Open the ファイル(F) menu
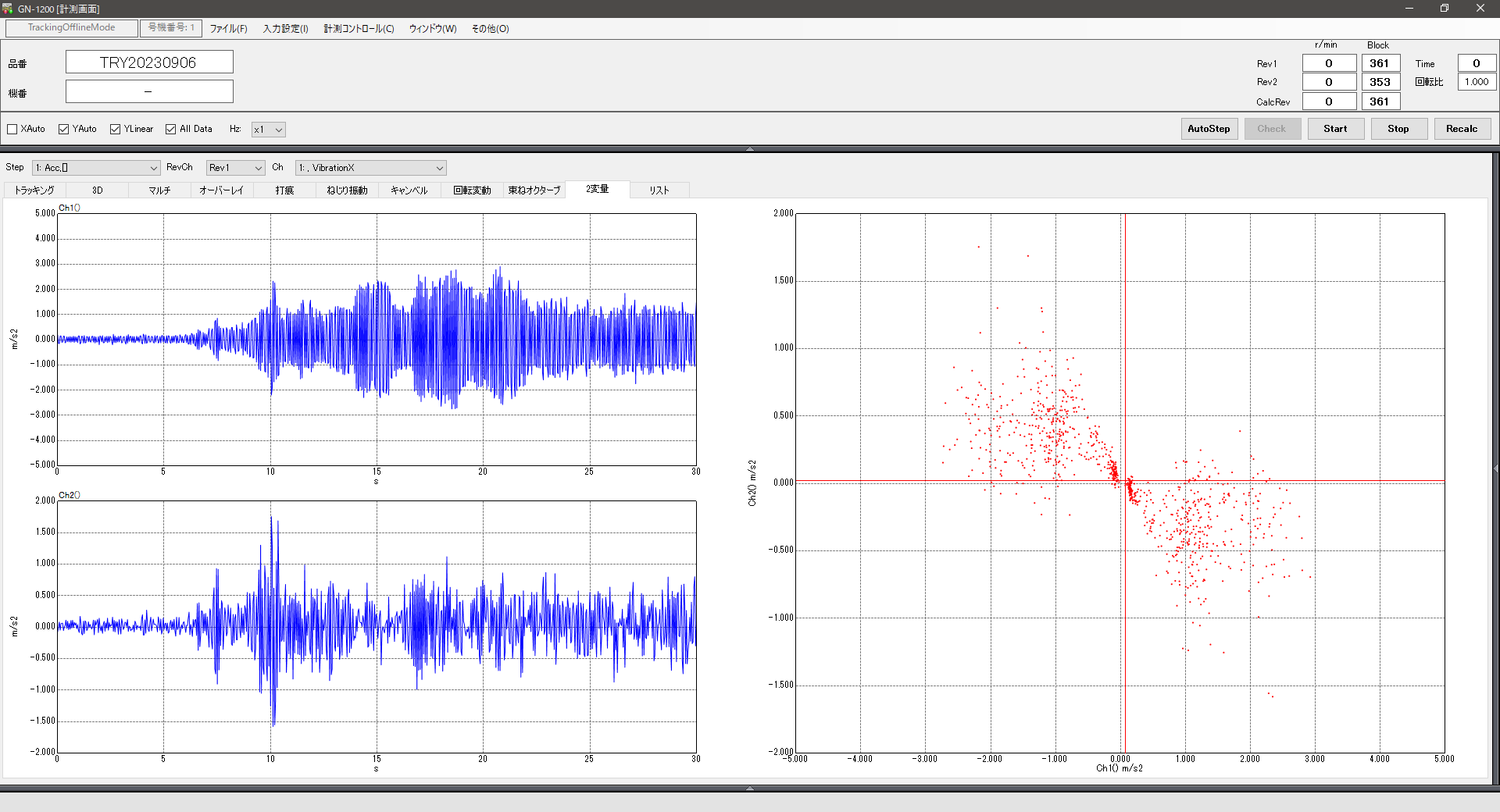 pos(228,29)
